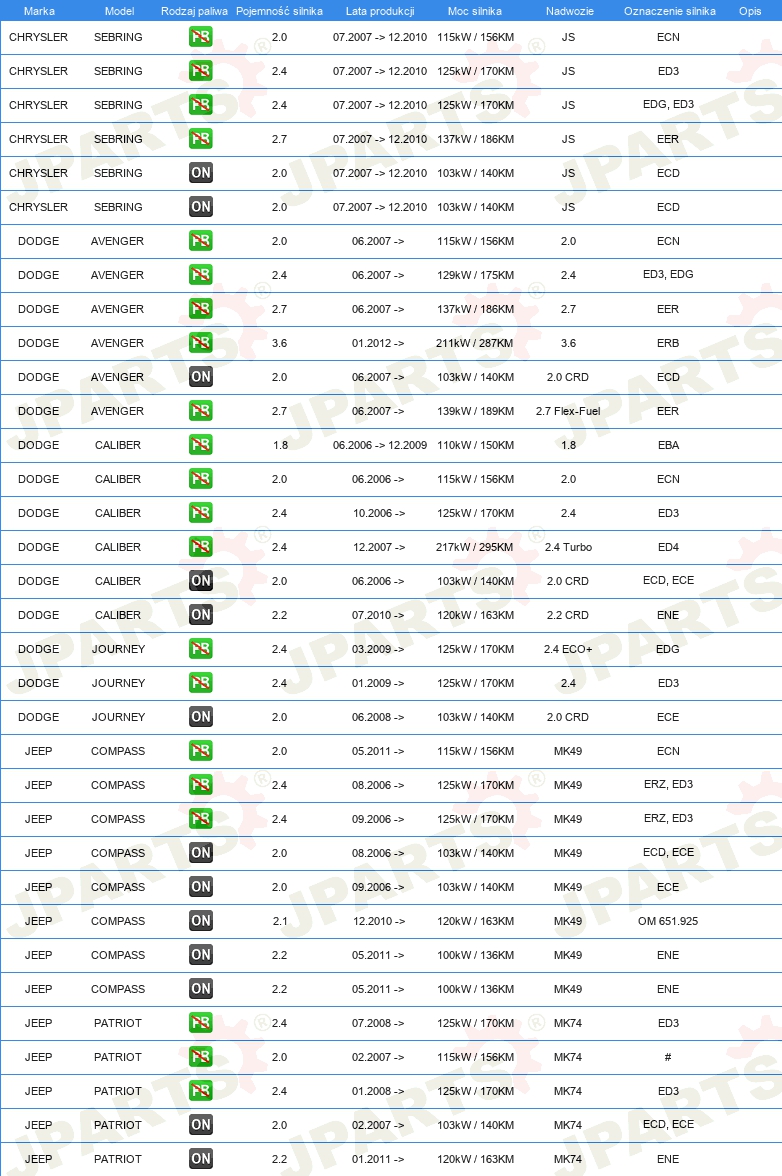This screenshot has height=1176, width=782.
Task: Click the petrol icon in Journey 01.2009 row
Action: pos(200,682)
